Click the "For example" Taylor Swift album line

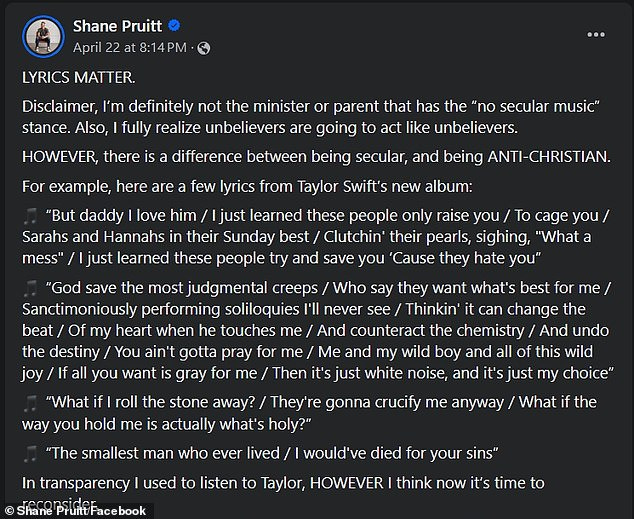[x=247, y=187]
